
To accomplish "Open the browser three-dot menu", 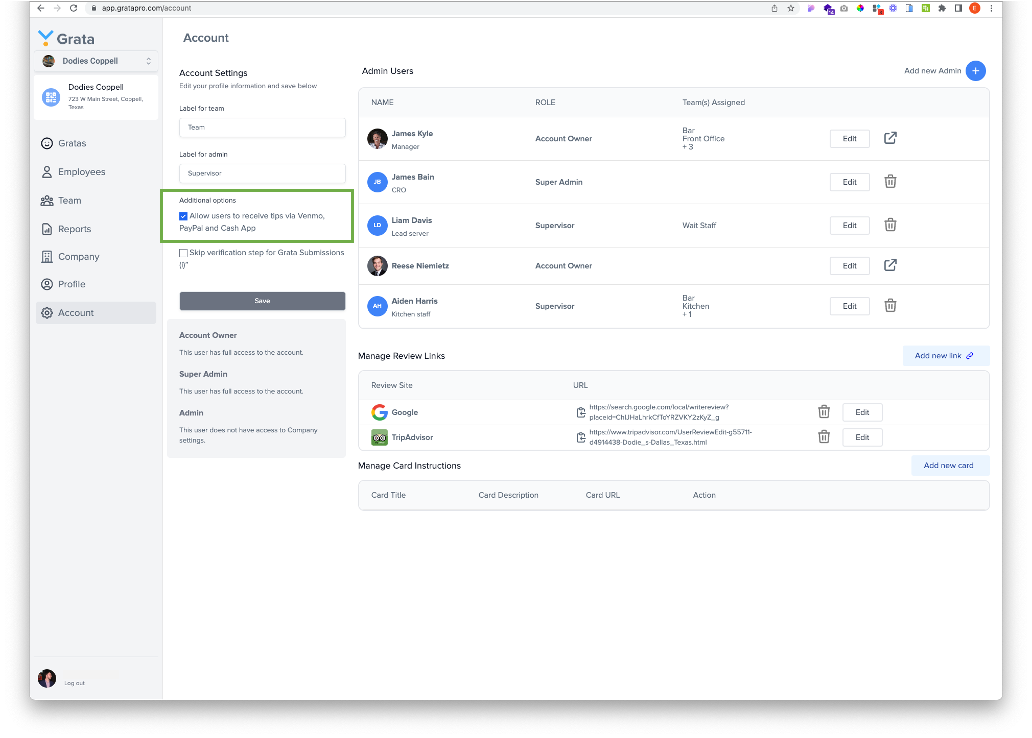I will [x=991, y=9].
